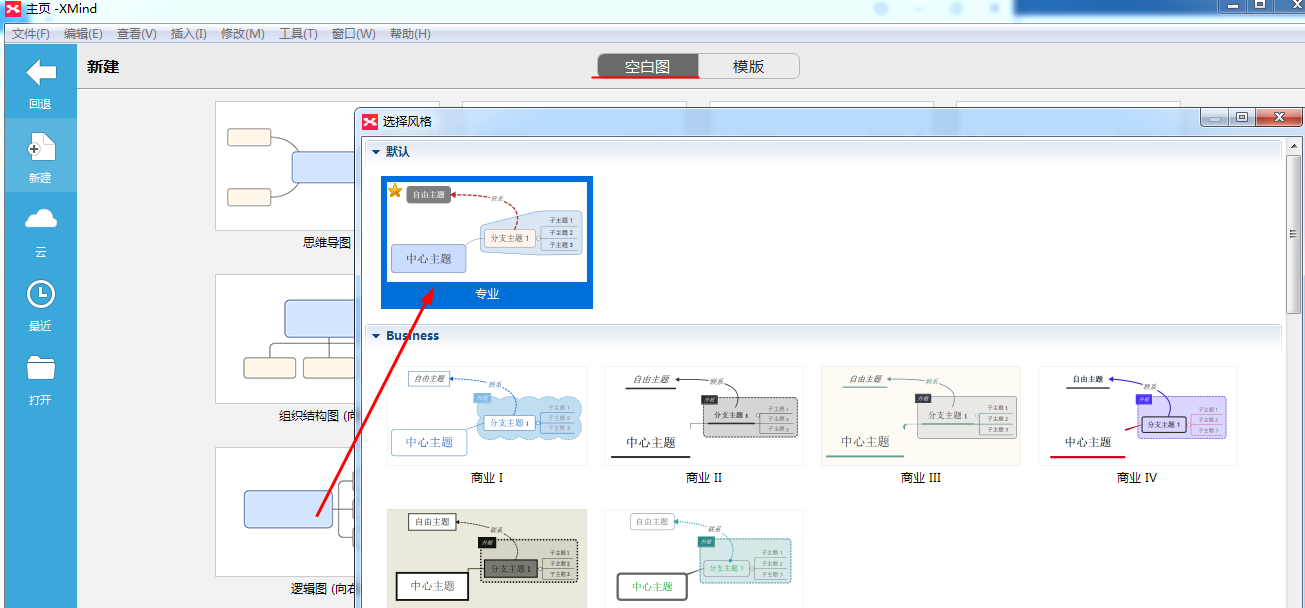1305x608 pixels.
Task: Open the 云 cloud sidebar icon
Action: click(x=40, y=219)
